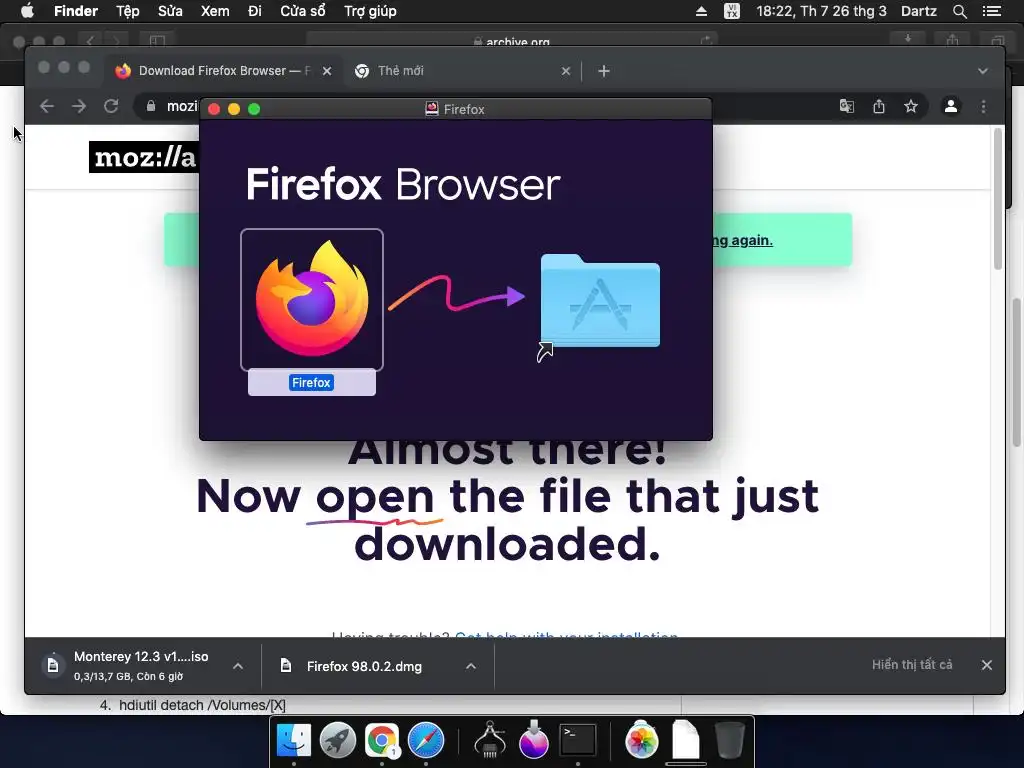
Task: Close the Download Firefox Browser tab
Action: [x=327, y=71]
